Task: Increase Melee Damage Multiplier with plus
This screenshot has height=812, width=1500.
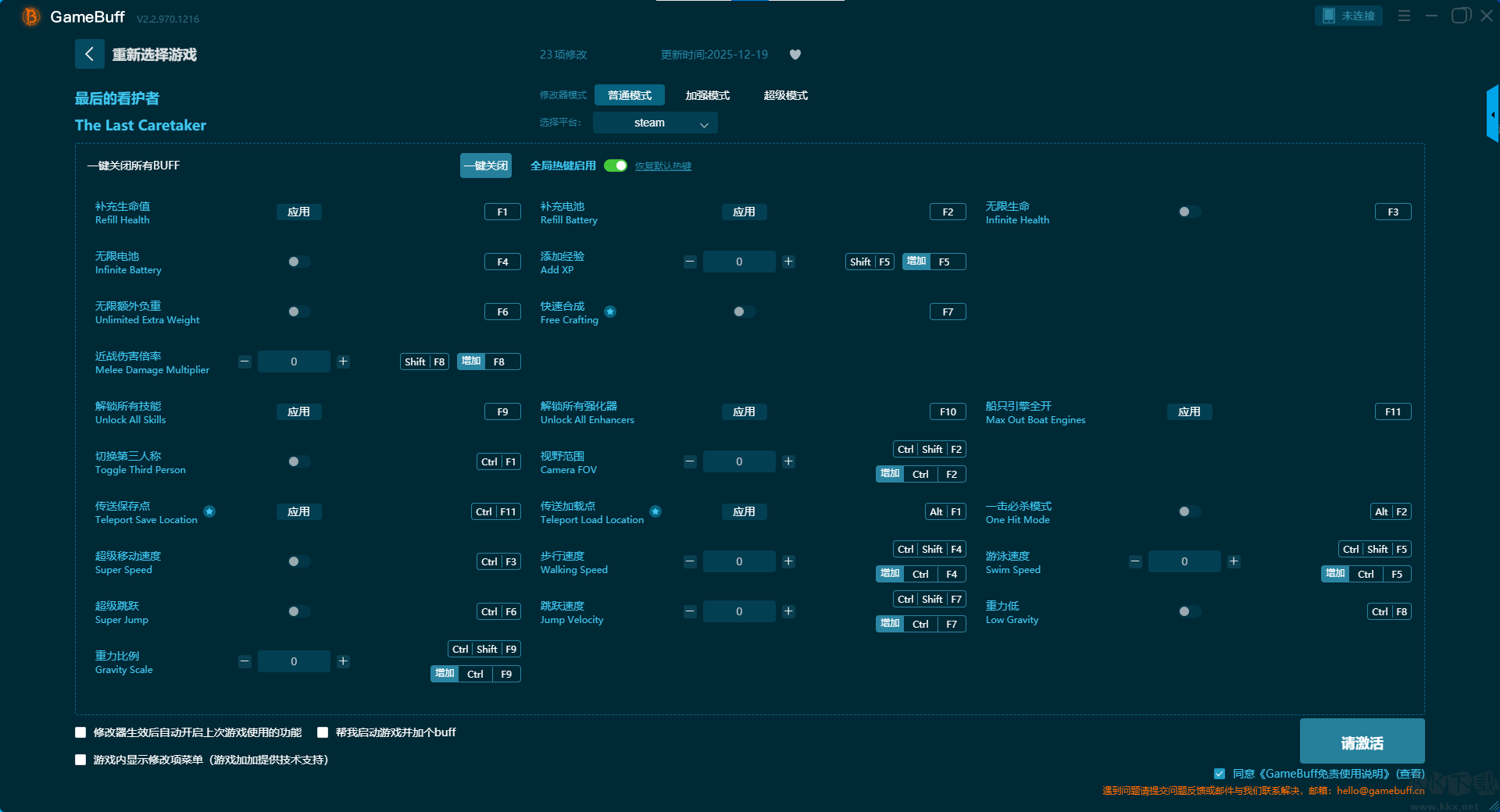Action: 343,361
